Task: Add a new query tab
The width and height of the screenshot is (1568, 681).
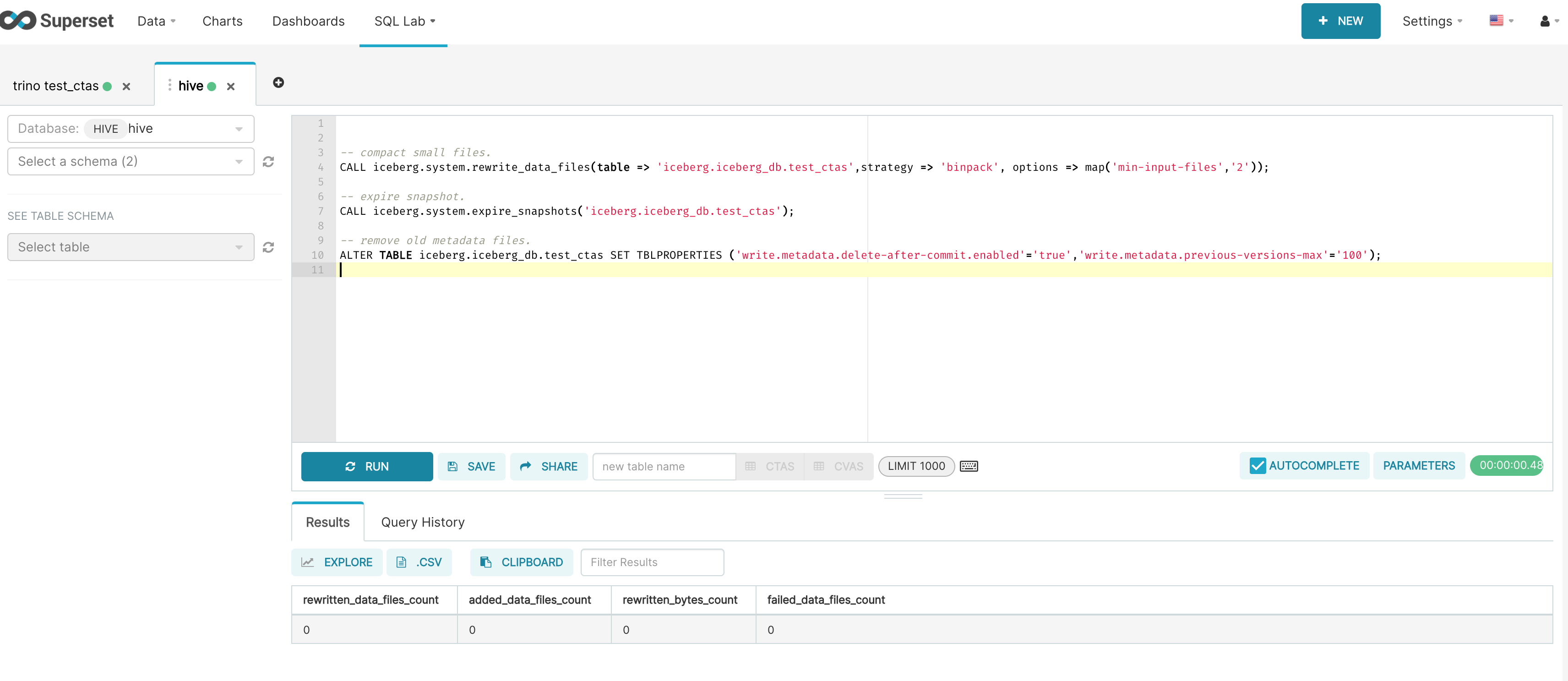Action: point(278,83)
